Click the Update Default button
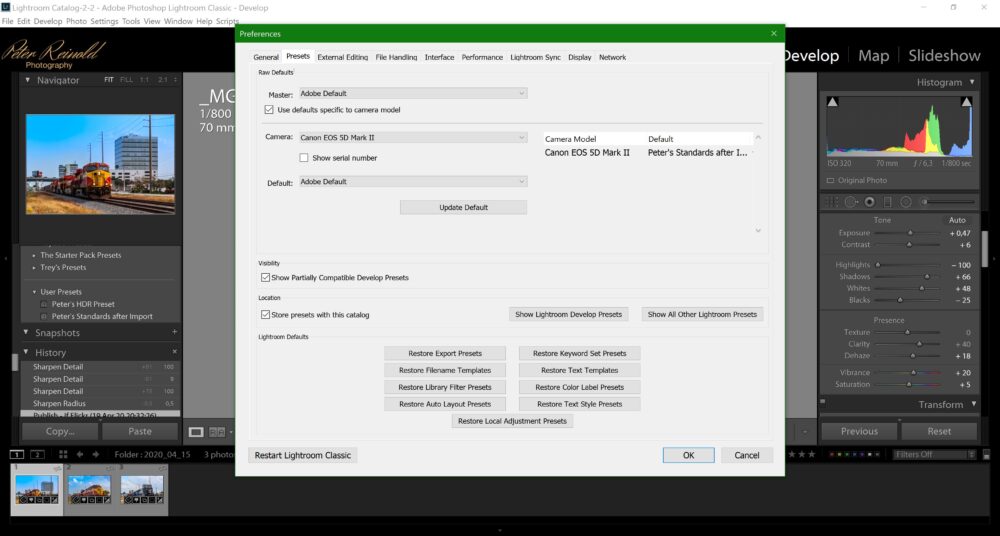 tap(463, 207)
